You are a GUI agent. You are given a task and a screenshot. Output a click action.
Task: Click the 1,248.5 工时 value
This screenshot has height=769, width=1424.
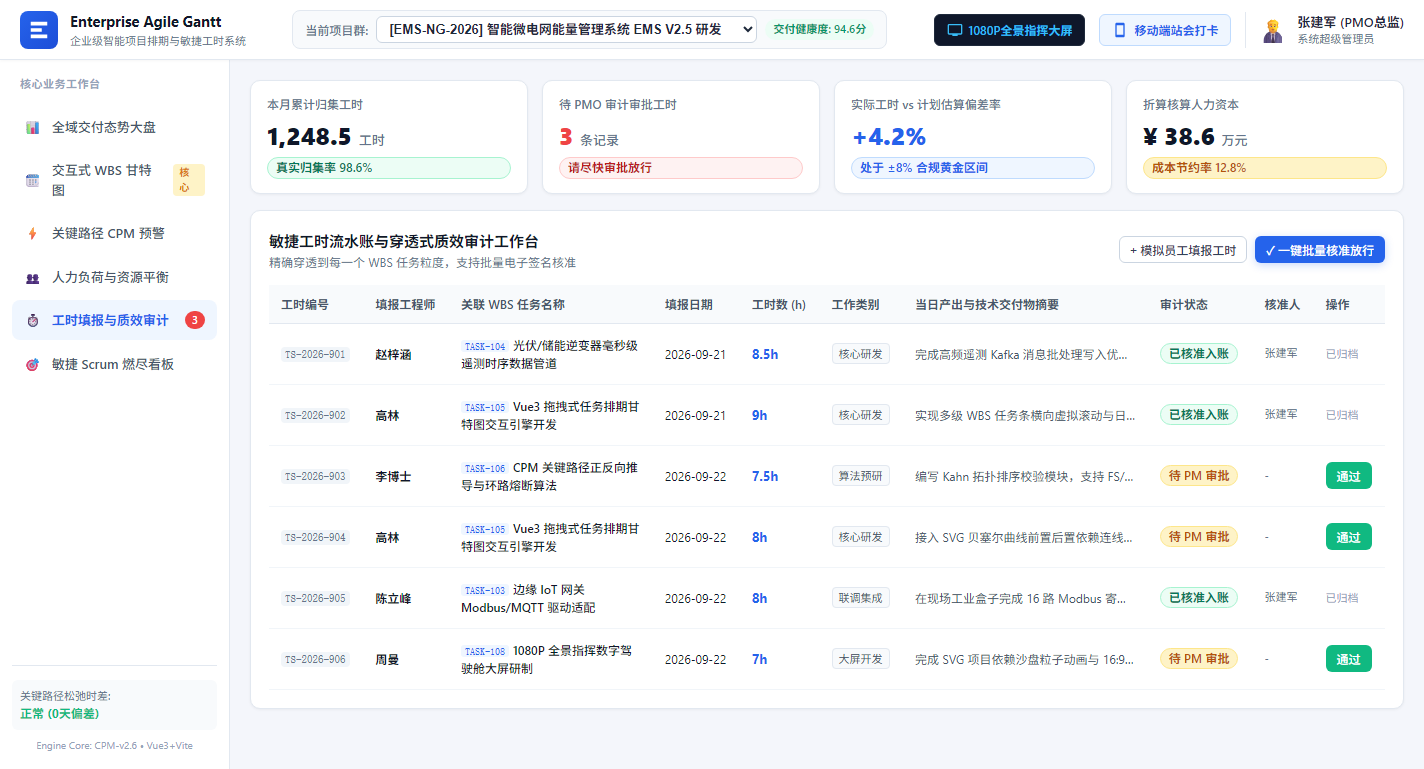(x=326, y=137)
